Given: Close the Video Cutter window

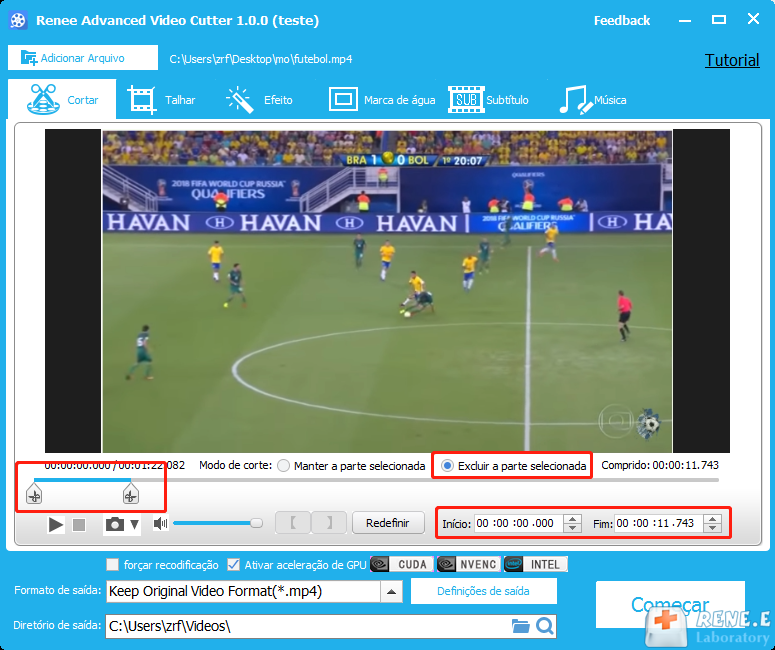Looking at the screenshot, I should click(753, 19).
